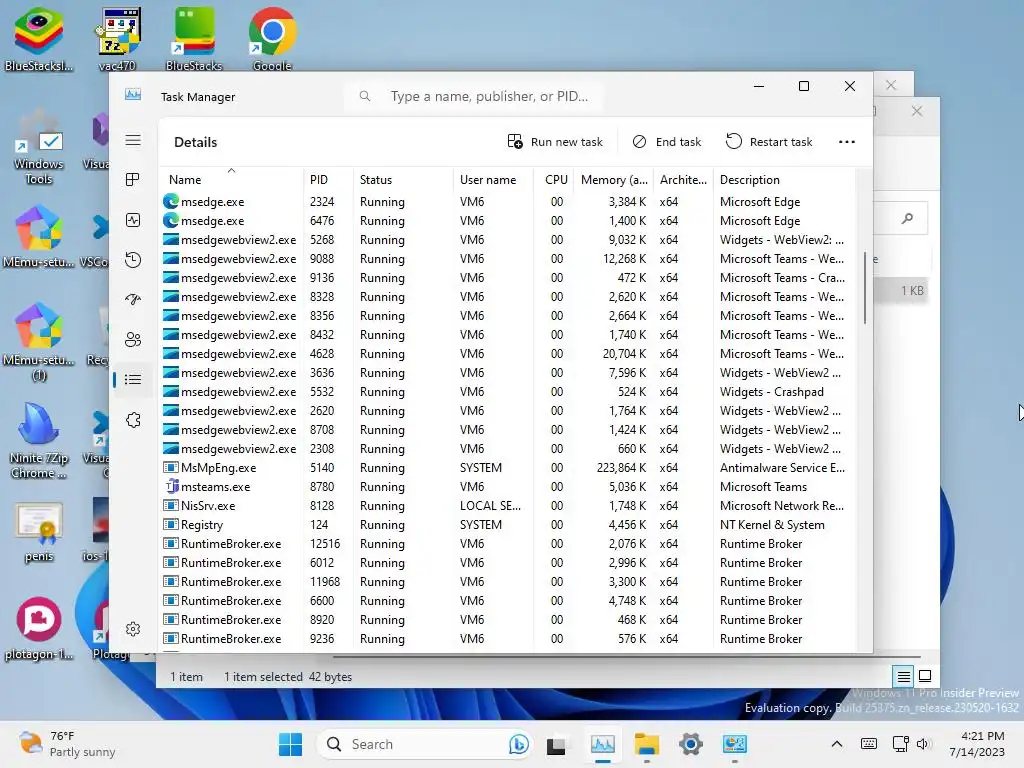
Task: Sort by the Description column header
Action: [783, 180]
